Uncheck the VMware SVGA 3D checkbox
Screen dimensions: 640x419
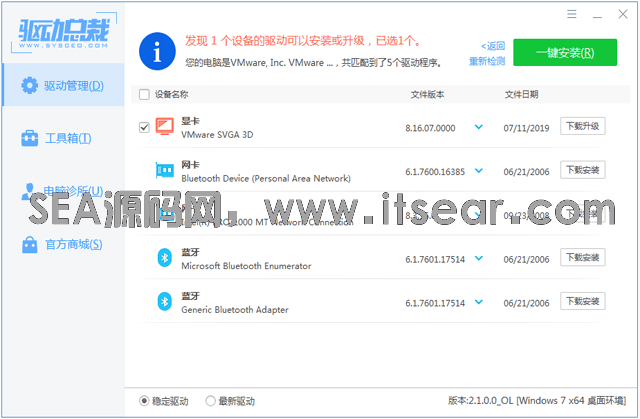click(x=144, y=127)
